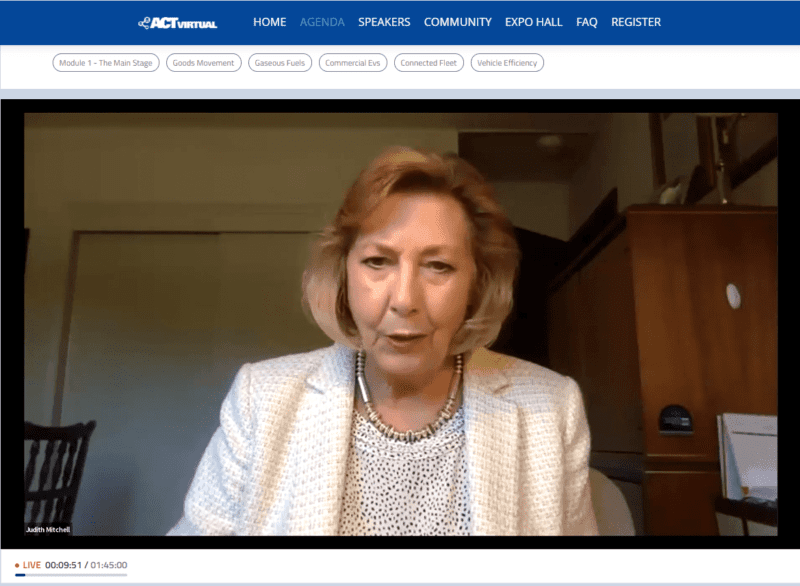Open the FAQ page

[x=587, y=22]
